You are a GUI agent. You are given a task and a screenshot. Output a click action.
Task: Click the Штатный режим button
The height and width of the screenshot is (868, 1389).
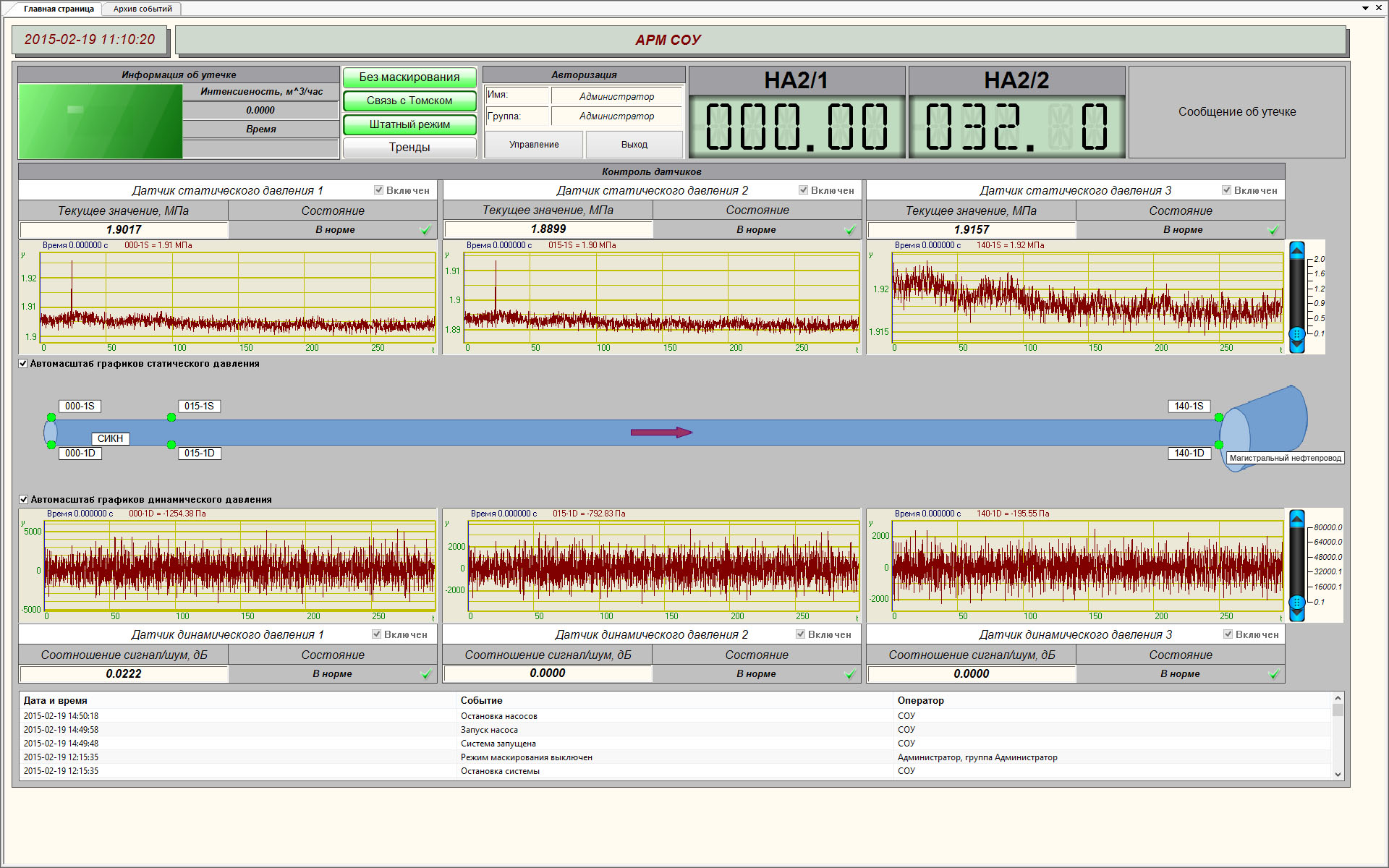[409, 124]
